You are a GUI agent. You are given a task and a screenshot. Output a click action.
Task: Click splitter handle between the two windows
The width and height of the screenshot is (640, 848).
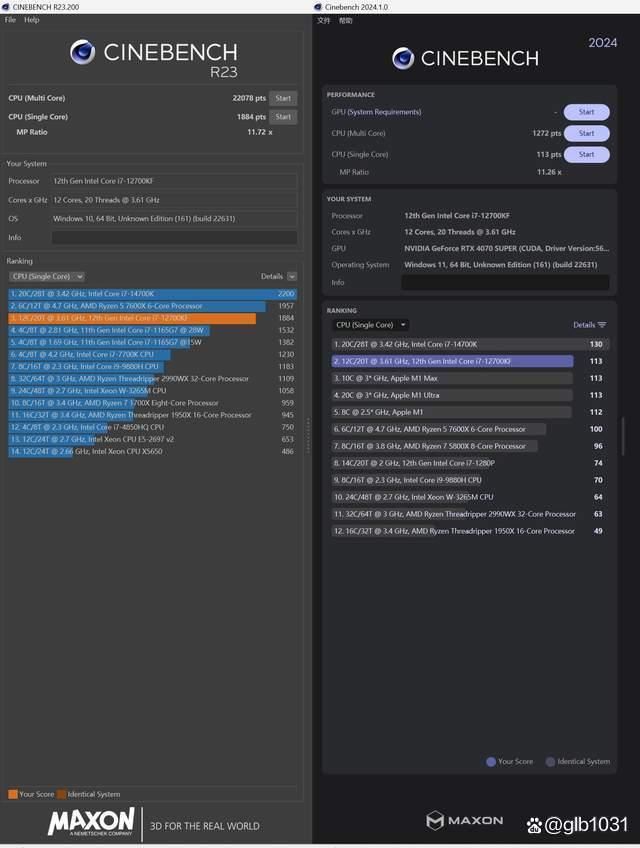[308, 436]
